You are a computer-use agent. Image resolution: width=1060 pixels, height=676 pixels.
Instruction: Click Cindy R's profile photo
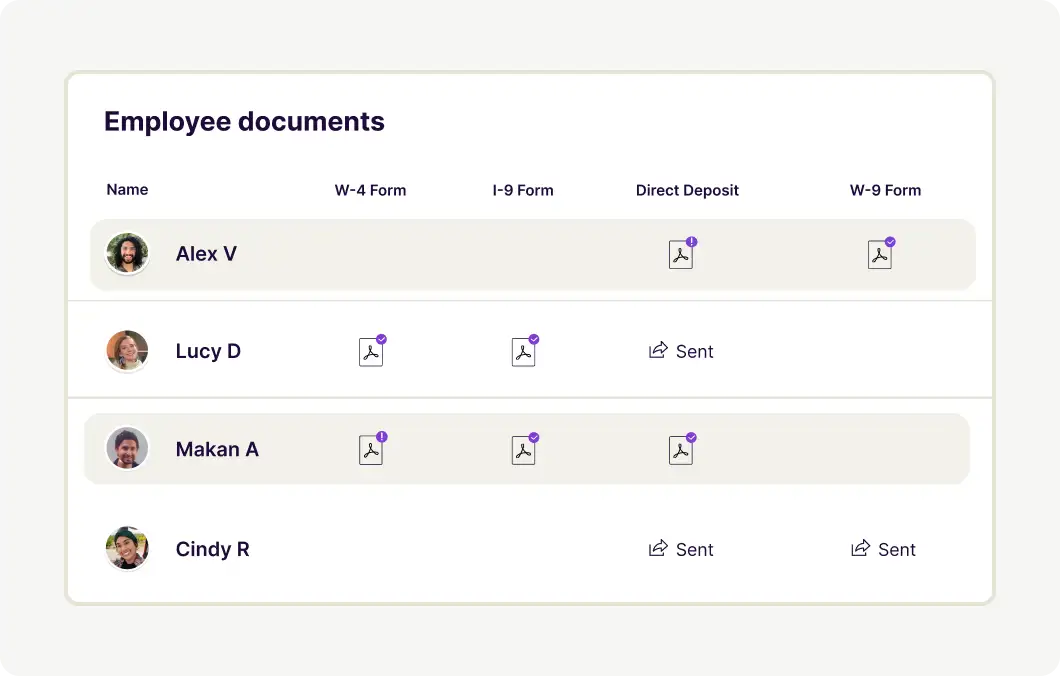click(x=127, y=548)
